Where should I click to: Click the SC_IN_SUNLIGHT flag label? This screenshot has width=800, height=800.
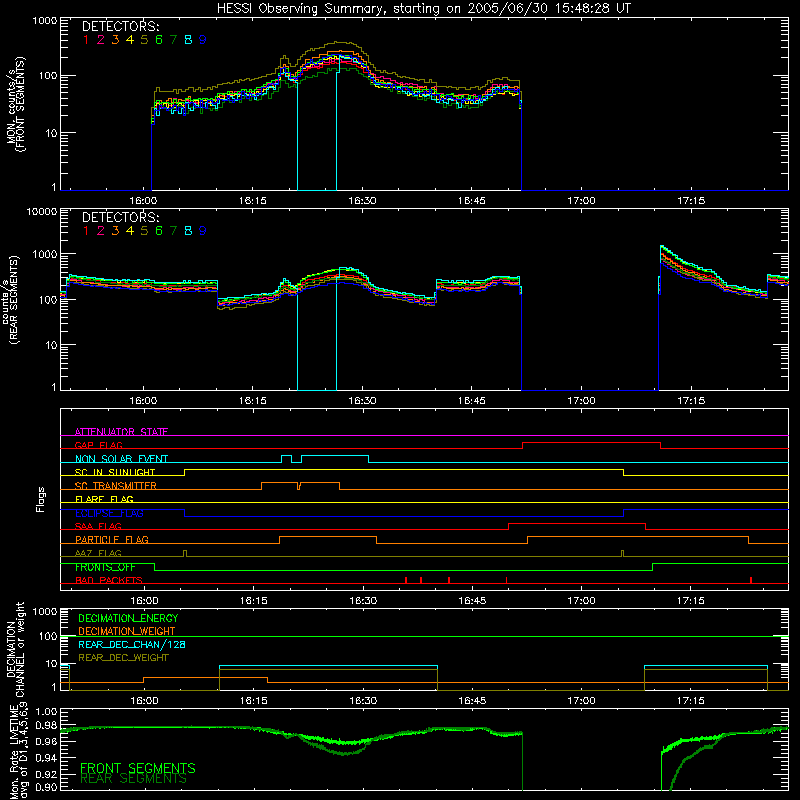[115, 472]
